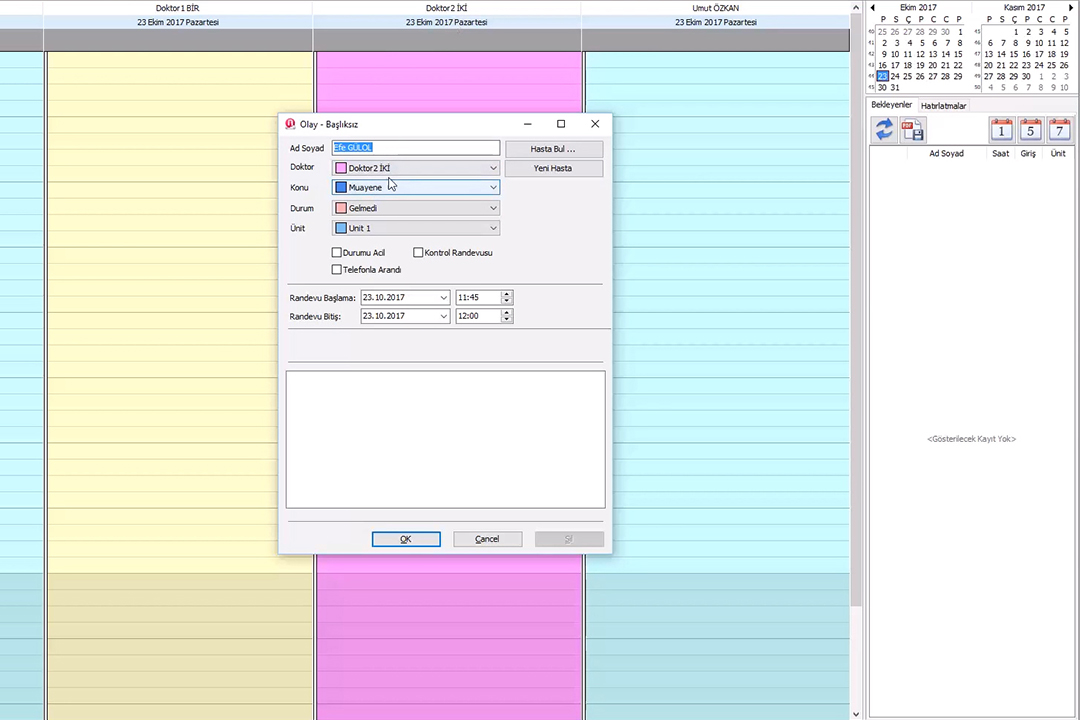Save list as PDF icon

click(x=912, y=129)
